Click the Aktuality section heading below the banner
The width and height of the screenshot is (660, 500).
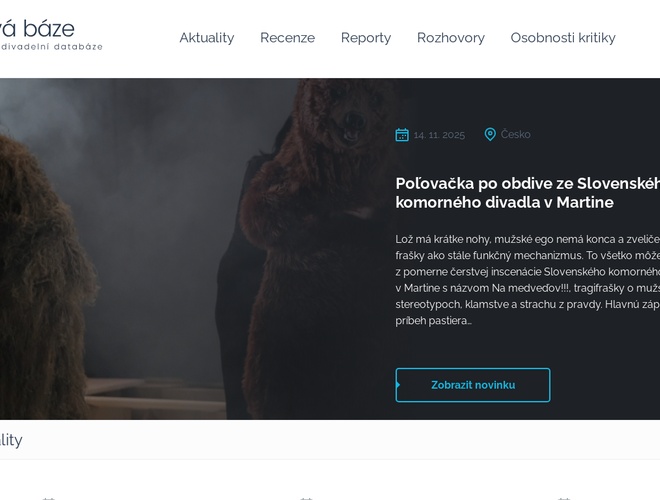pos(11,440)
